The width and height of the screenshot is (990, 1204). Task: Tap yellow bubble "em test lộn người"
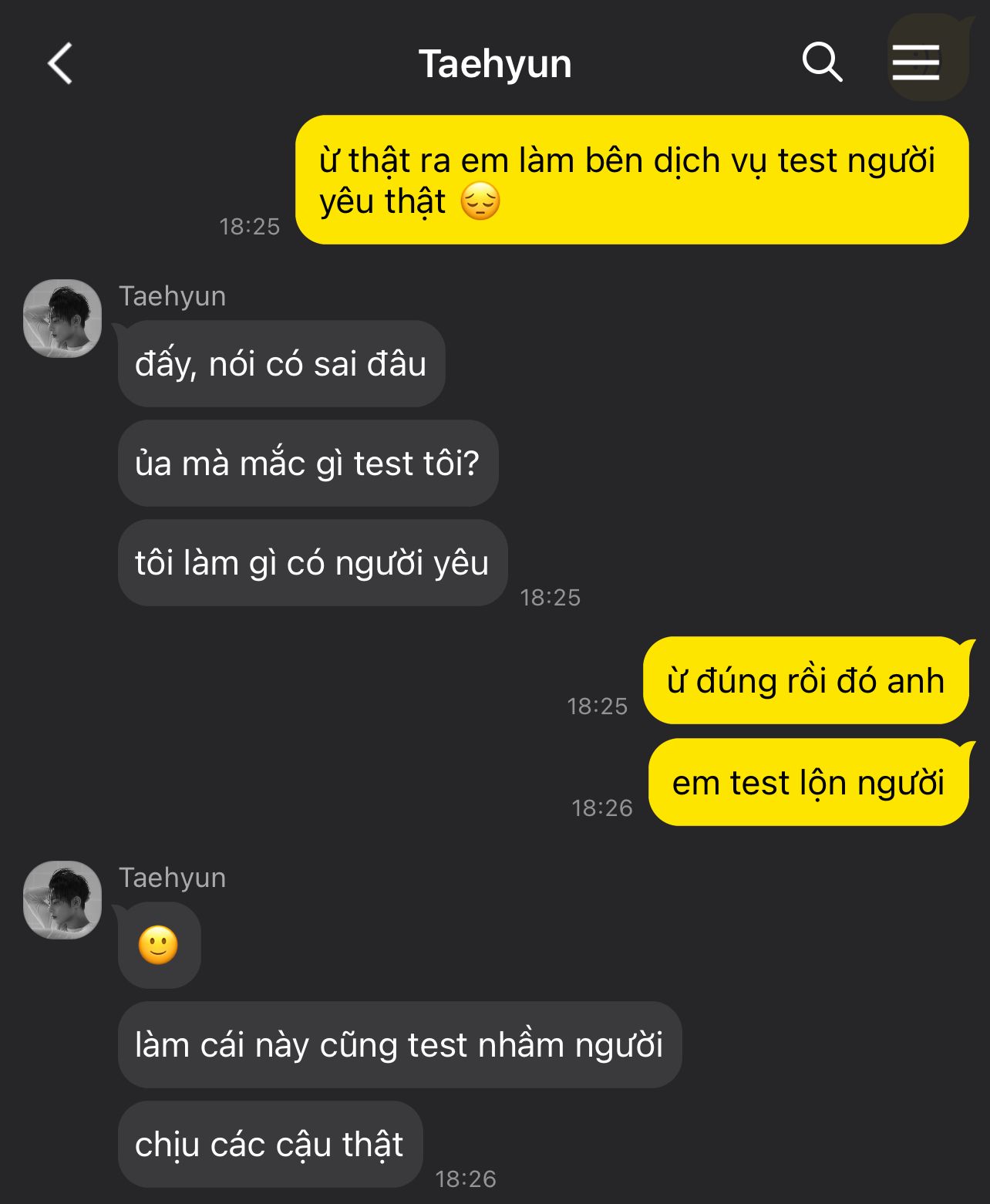point(808,782)
